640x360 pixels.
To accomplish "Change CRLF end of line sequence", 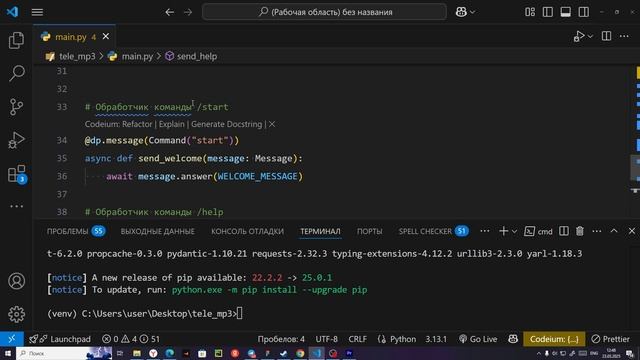I will tap(358, 339).
